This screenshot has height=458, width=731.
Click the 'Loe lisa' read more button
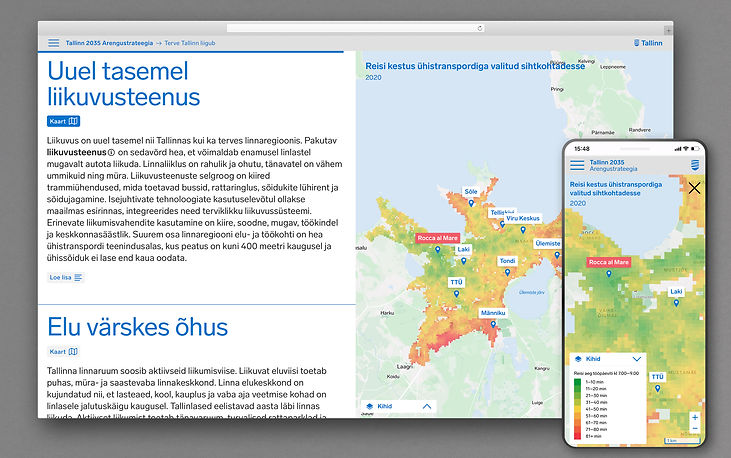point(66,278)
